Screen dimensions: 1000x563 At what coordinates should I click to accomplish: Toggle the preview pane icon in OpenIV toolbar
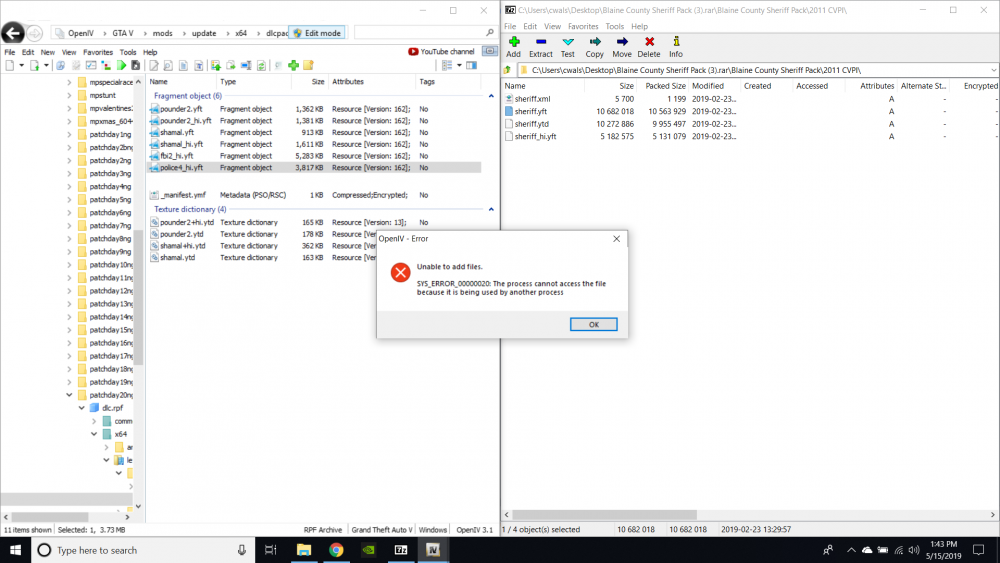471,66
